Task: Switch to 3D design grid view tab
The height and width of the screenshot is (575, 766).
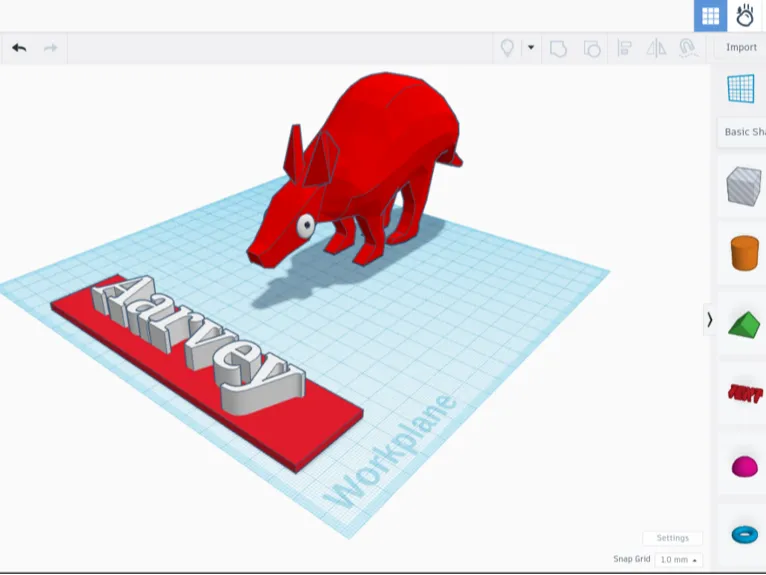Action: [710, 16]
